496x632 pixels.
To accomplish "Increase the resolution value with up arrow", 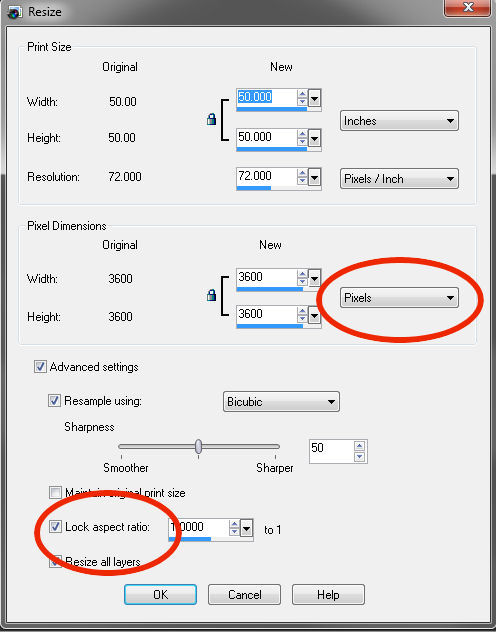I will tap(302, 173).
